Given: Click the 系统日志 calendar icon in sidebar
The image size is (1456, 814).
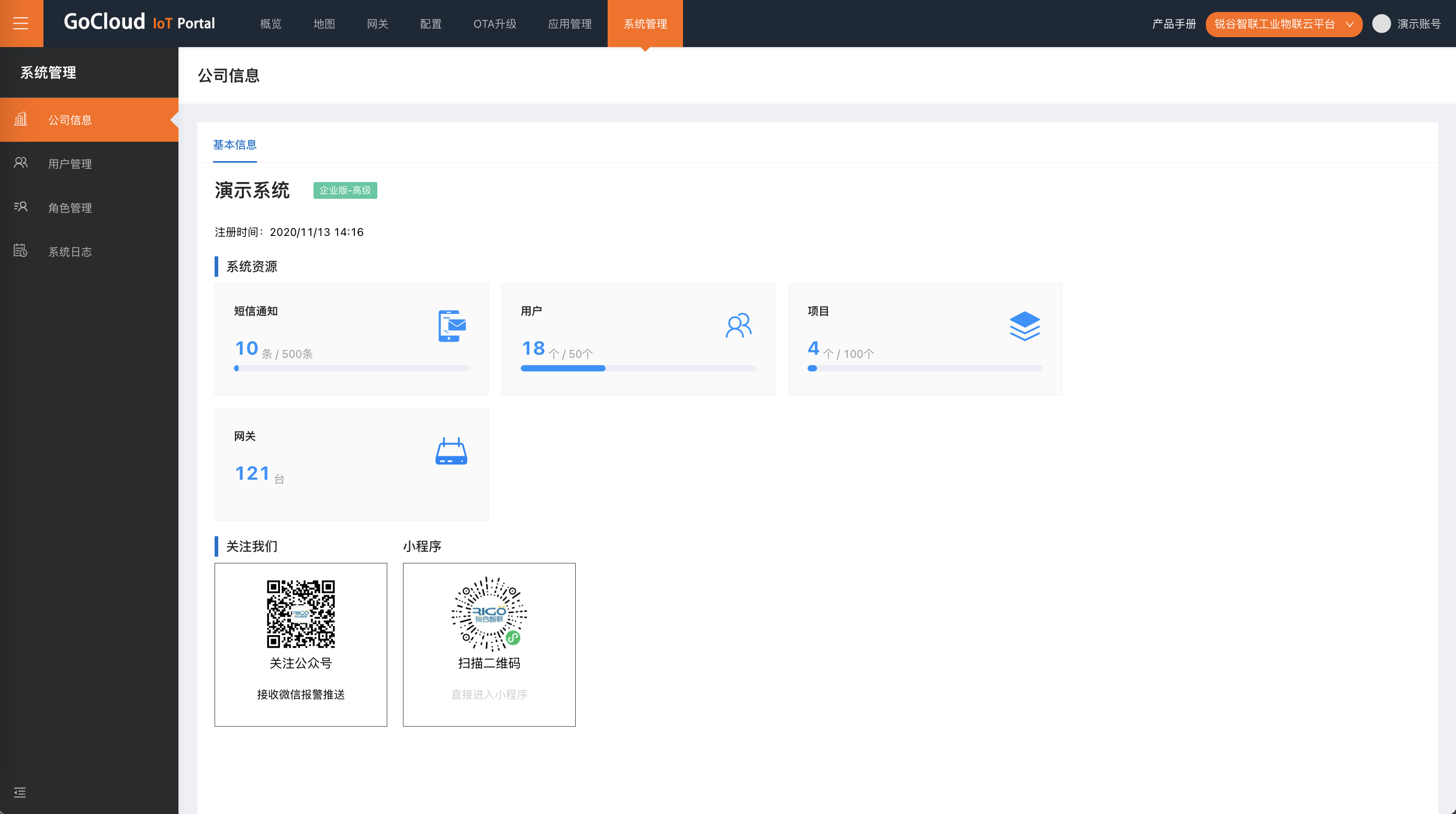Looking at the screenshot, I should [20, 250].
